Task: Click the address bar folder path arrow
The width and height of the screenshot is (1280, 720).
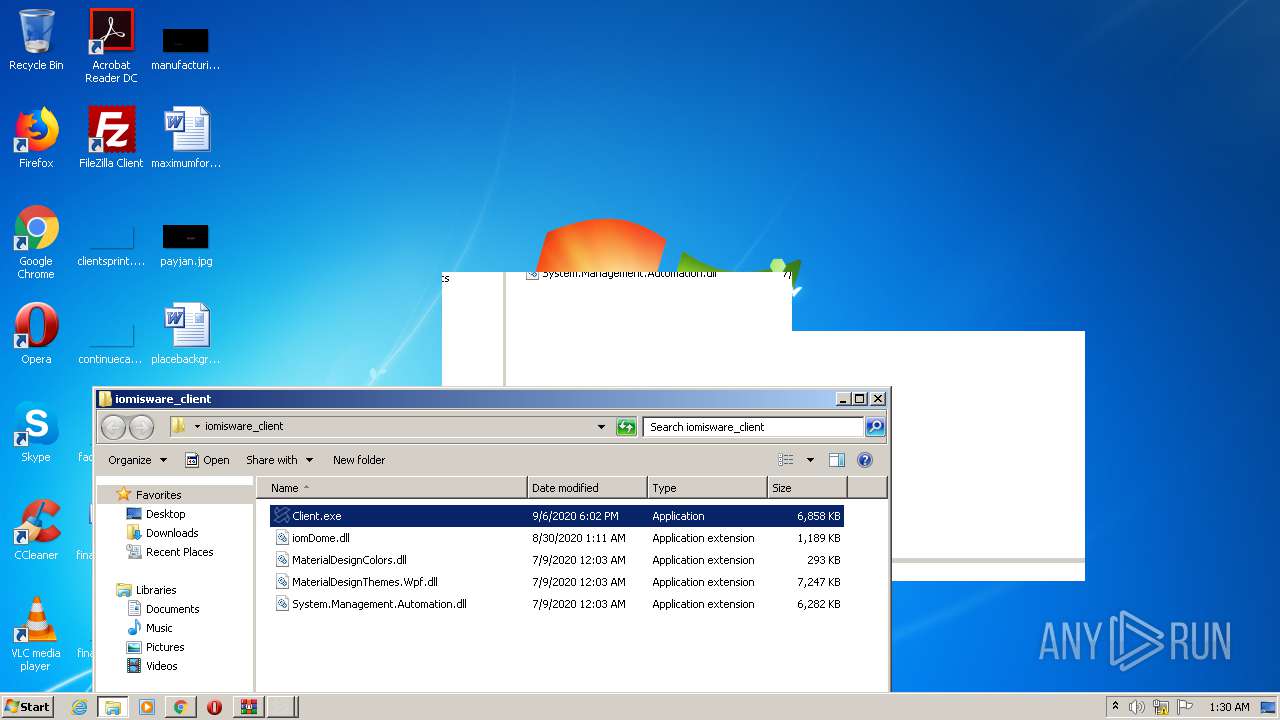Action: pos(197,427)
